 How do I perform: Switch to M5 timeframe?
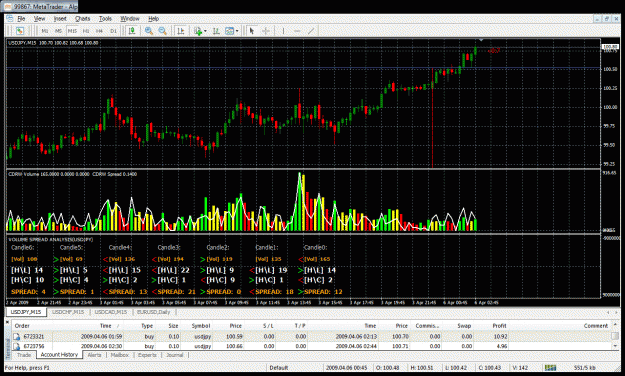[x=59, y=31]
